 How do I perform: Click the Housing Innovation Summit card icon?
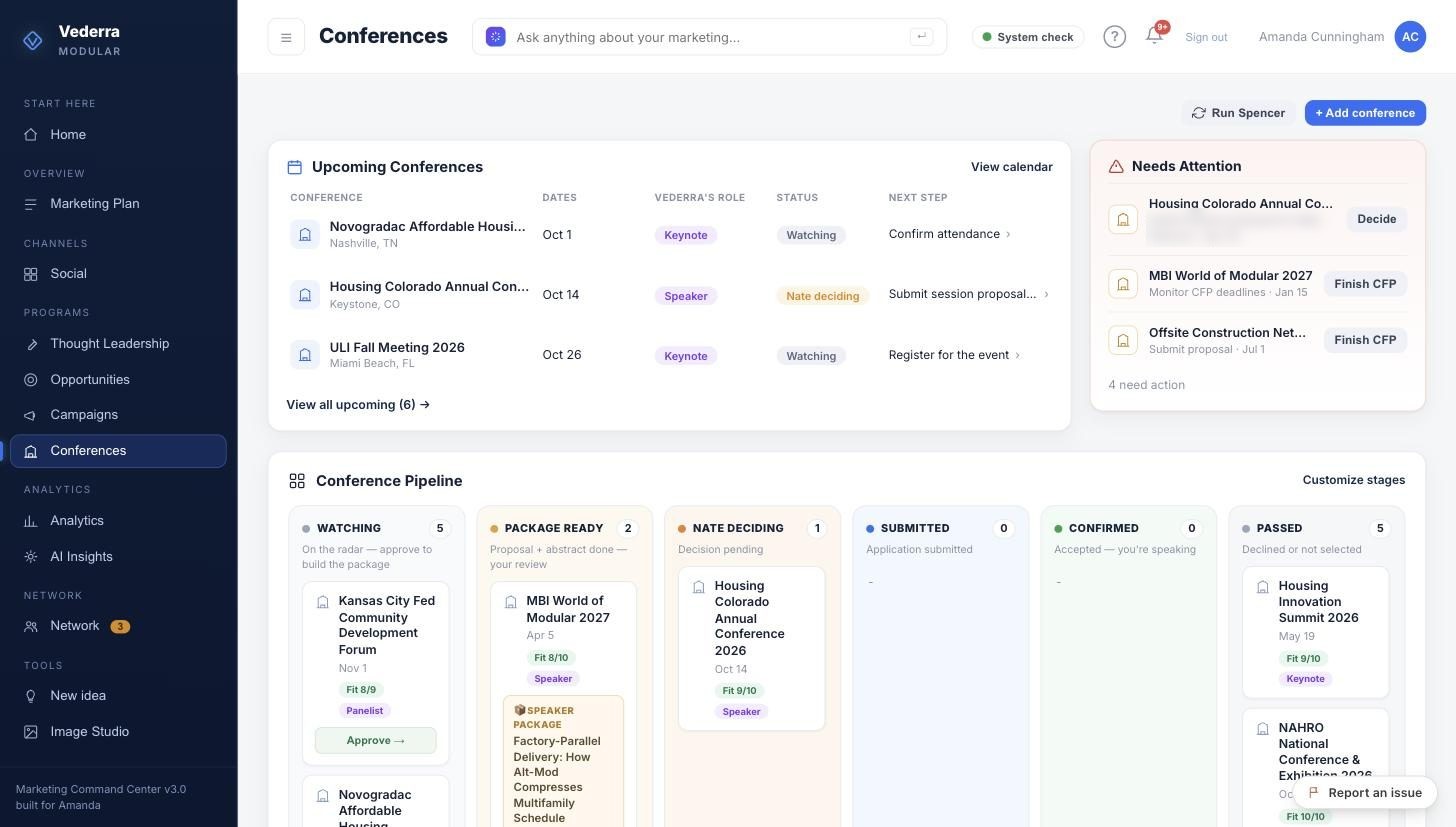(x=1263, y=587)
